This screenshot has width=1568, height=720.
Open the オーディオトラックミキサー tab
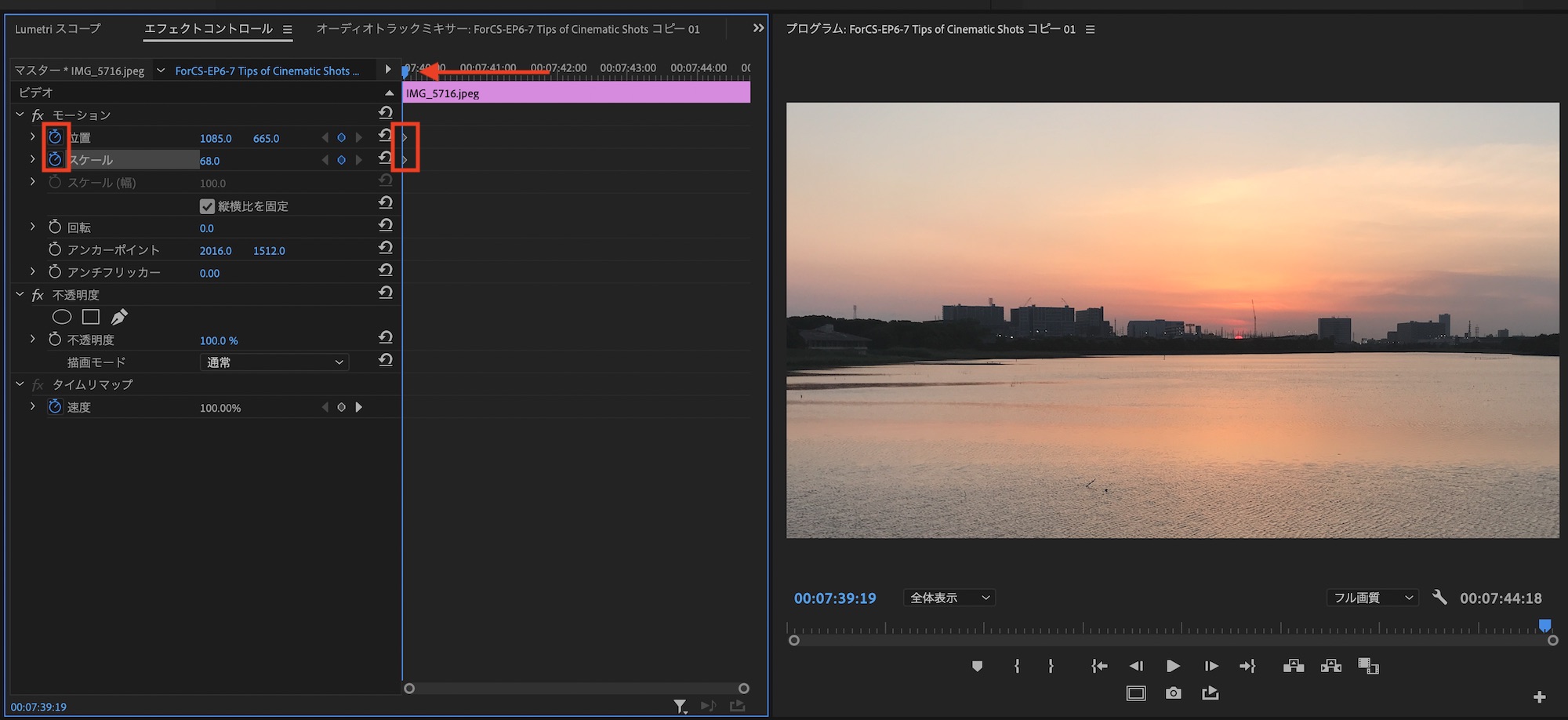pyautogui.click(x=507, y=29)
